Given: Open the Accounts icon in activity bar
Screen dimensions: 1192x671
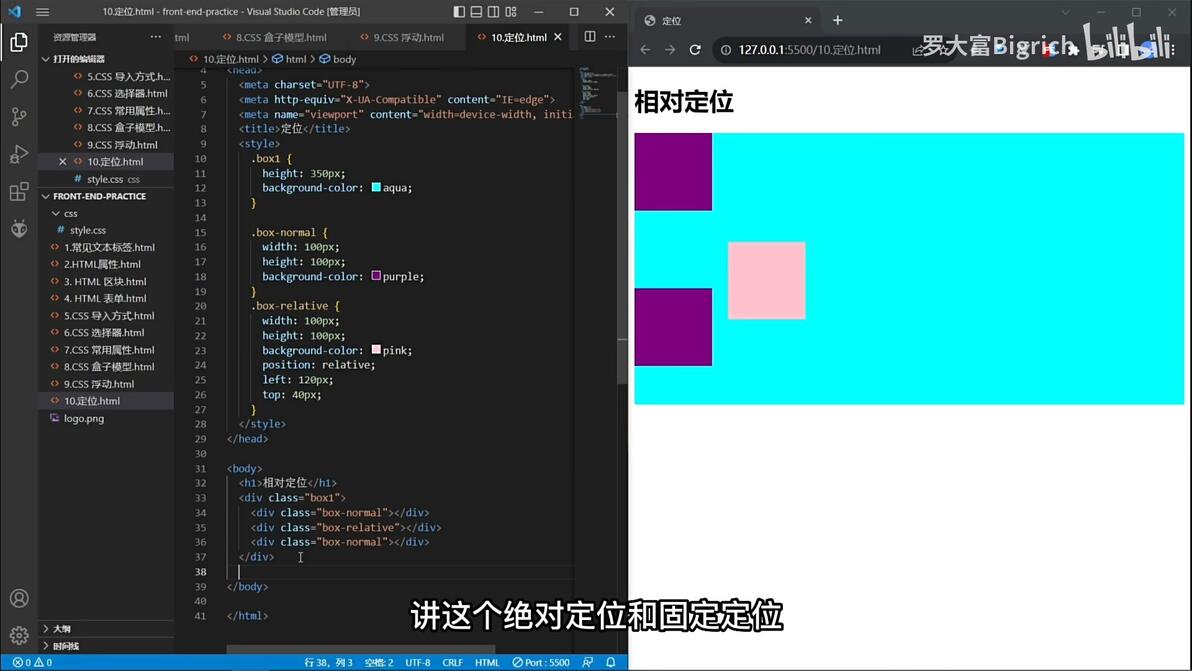Looking at the screenshot, I should coord(19,598).
